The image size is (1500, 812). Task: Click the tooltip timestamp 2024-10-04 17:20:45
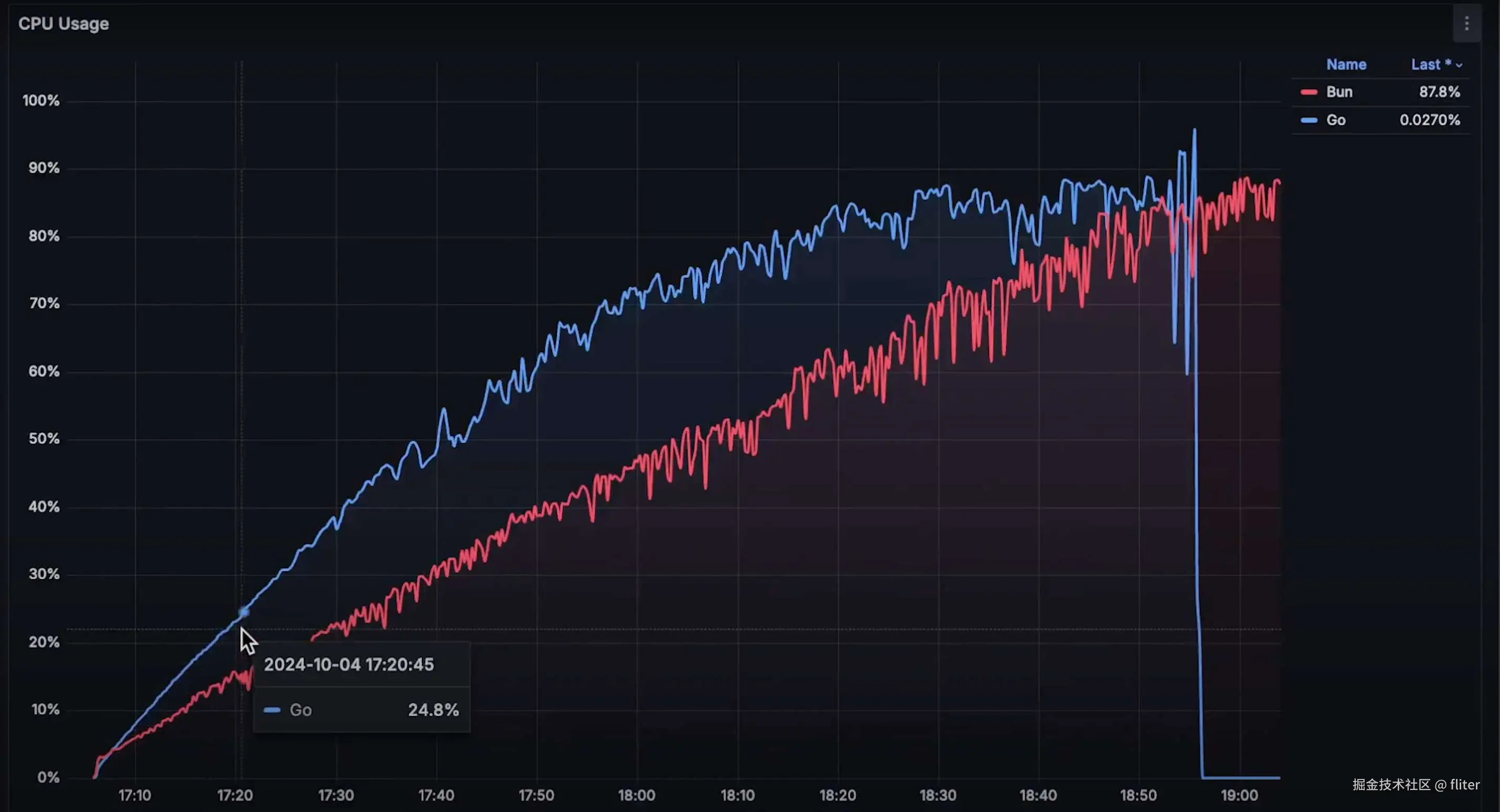click(x=348, y=664)
